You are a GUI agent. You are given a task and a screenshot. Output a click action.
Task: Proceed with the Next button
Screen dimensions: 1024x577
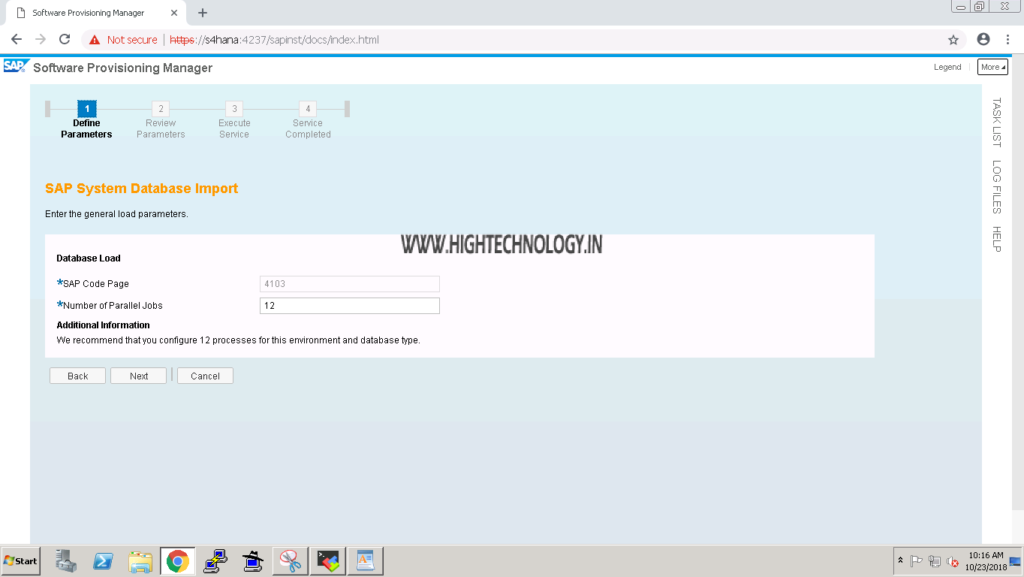point(138,376)
